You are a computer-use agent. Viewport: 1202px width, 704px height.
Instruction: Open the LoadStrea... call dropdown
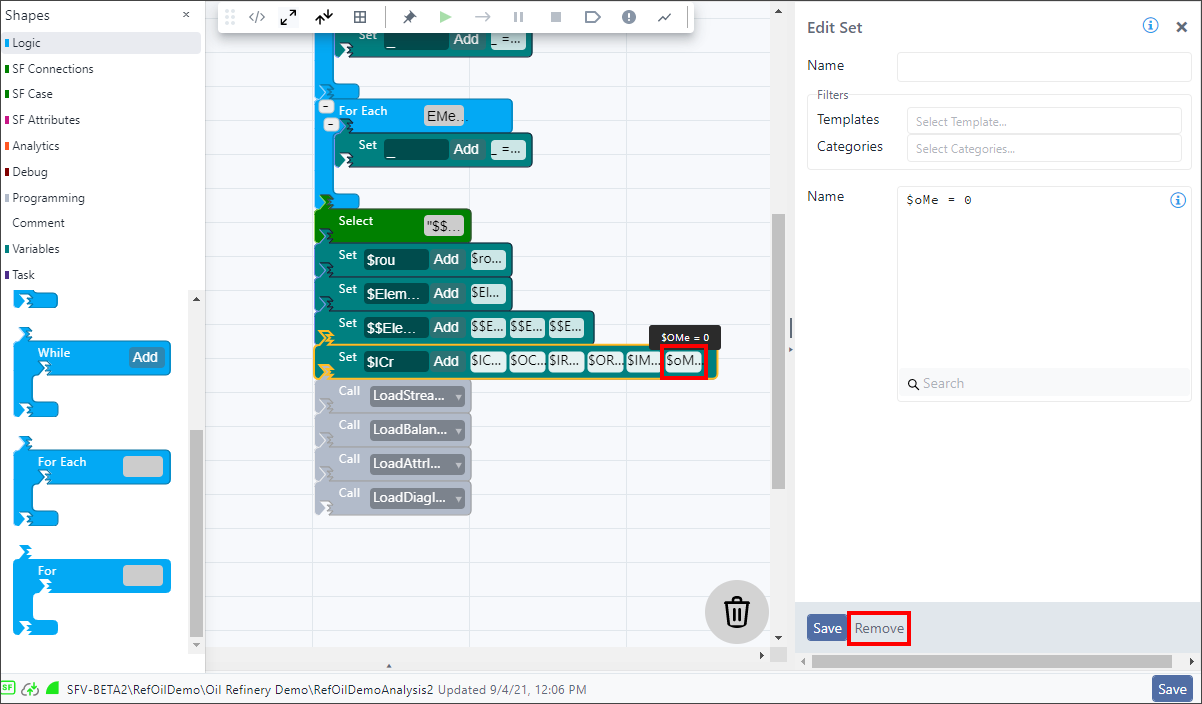click(x=418, y=396)
